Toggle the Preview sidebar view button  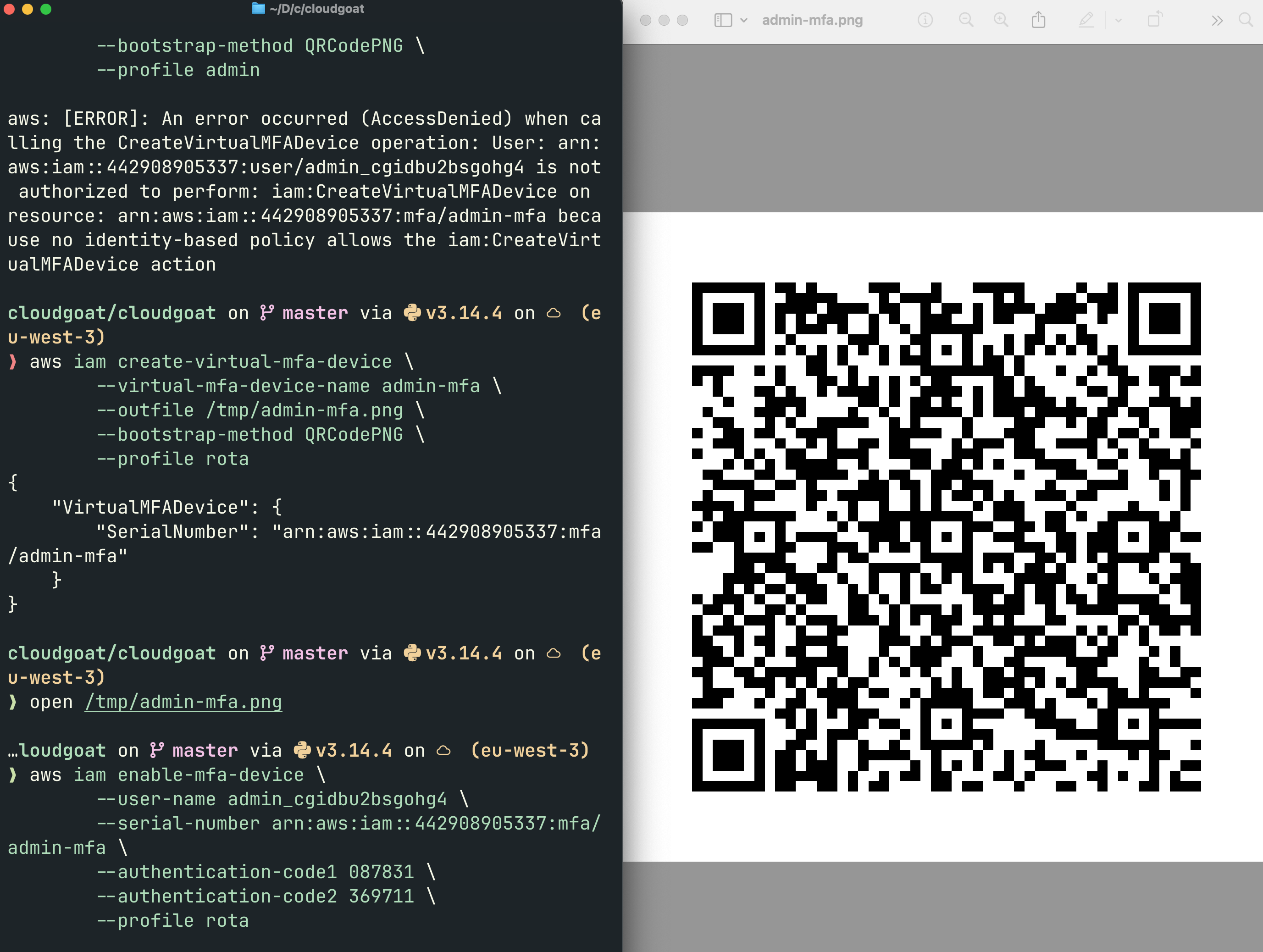coord(723,20)
